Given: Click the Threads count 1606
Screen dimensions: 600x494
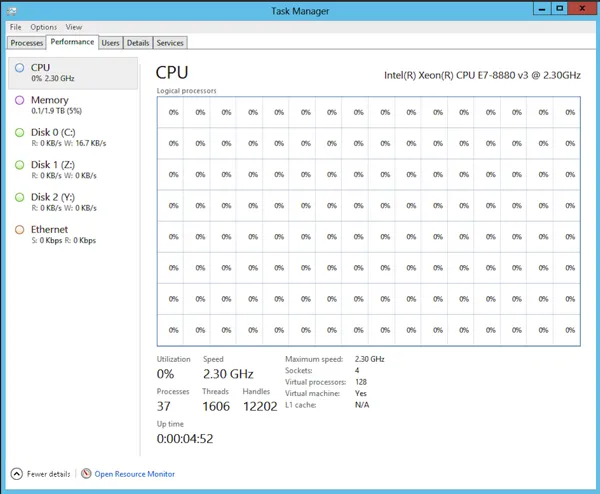Looking at the screenshot, I should coord(216,406).
